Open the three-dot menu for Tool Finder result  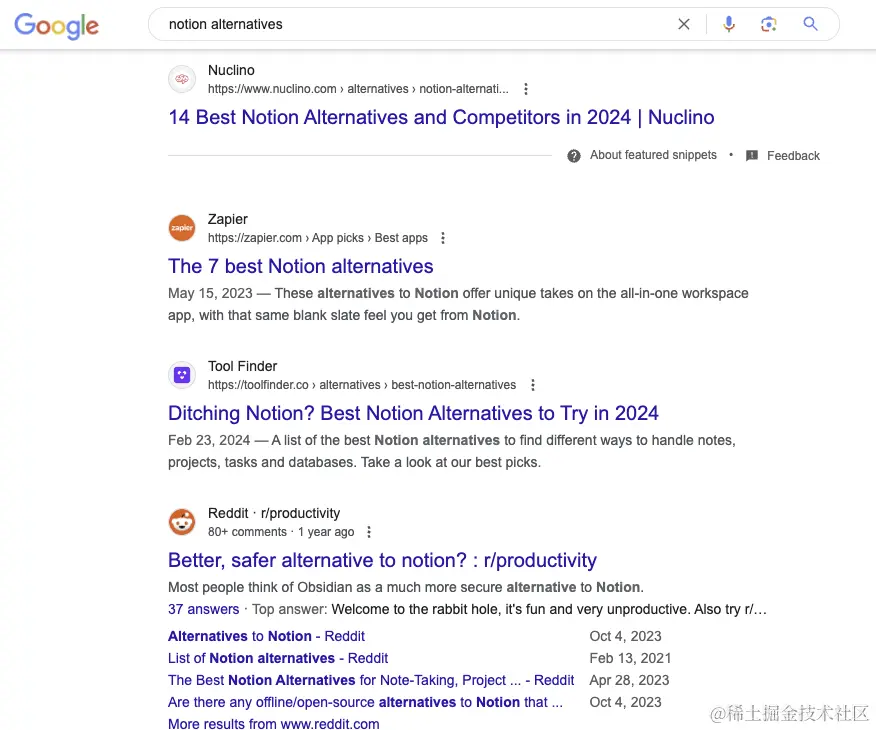pyautogui.click(x=533, y=385)
